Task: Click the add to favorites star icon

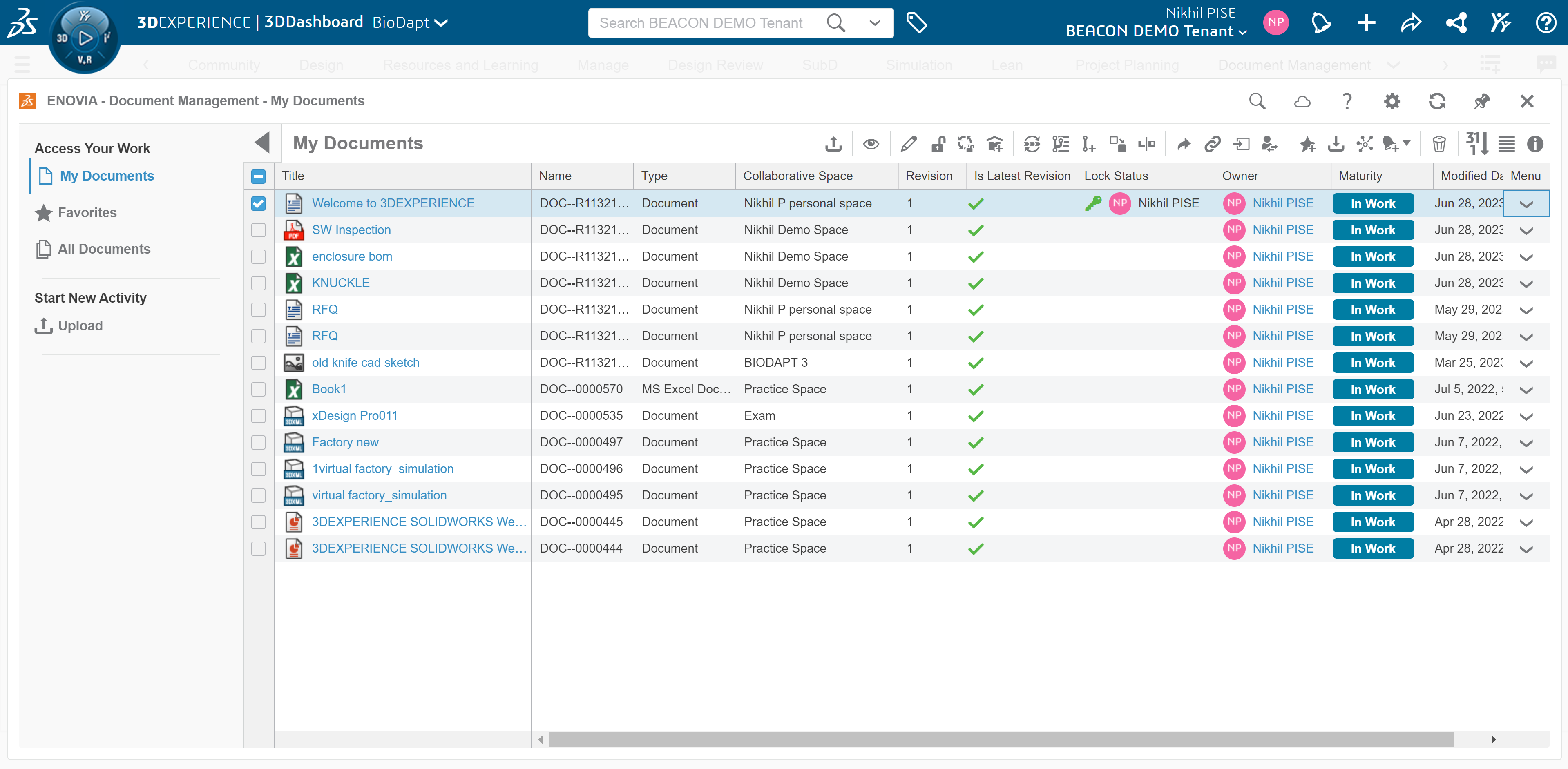Action: point(1307,144)
